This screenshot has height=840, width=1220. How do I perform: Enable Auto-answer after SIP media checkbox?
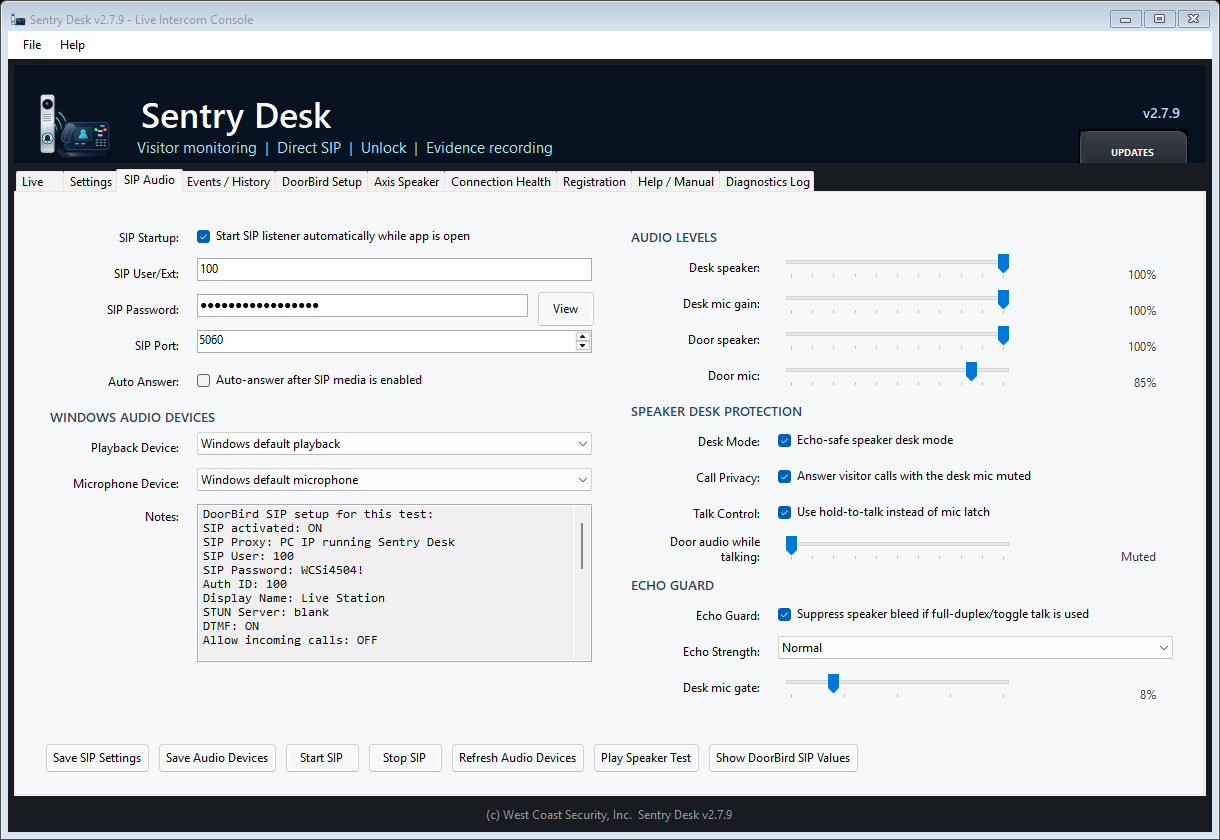pos(204,380)
